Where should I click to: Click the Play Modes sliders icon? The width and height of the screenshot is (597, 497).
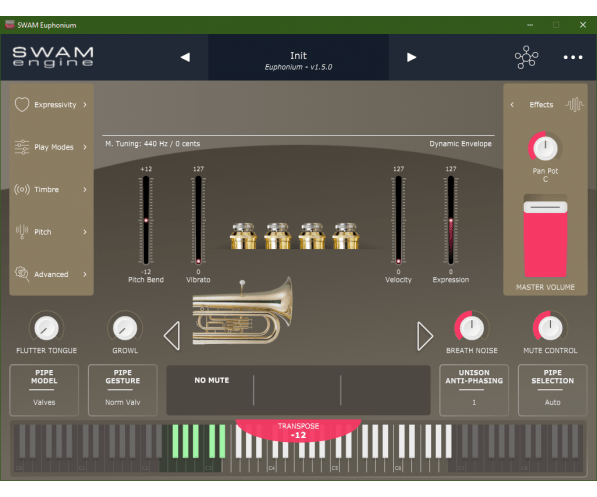point(22,147)
